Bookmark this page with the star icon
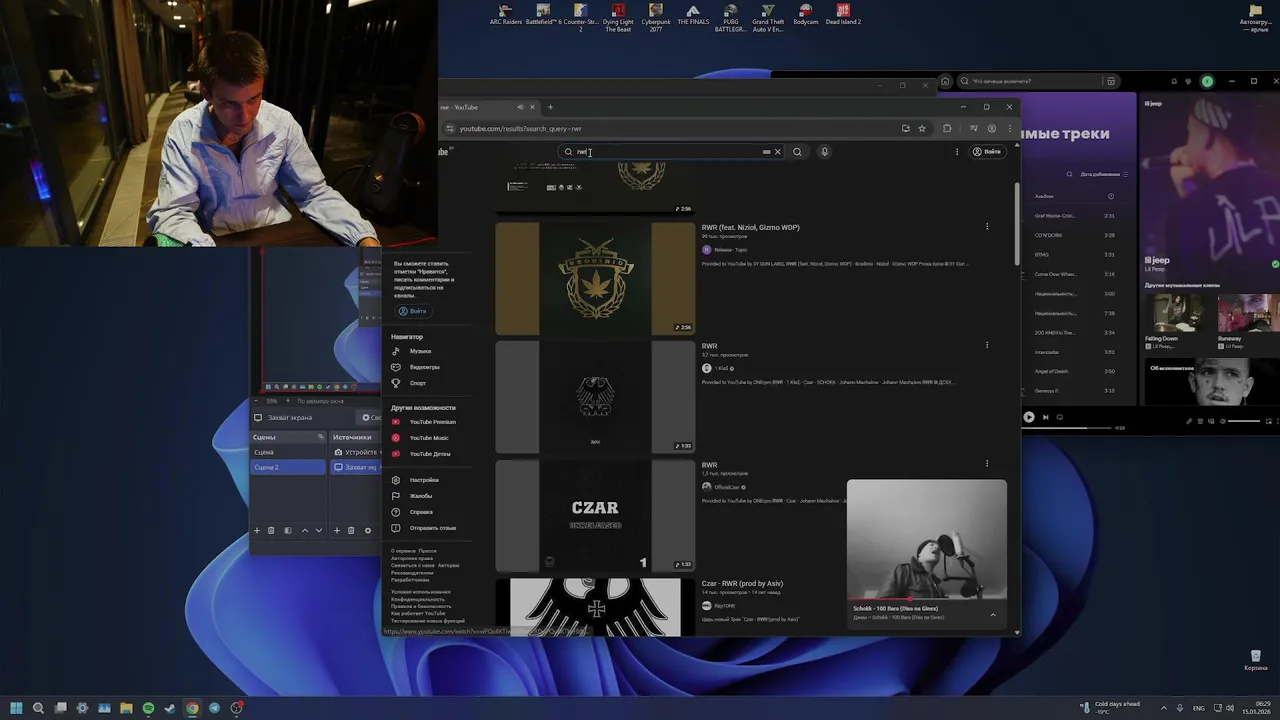Viewport: 1280px width, 720px height. [922, 128]
